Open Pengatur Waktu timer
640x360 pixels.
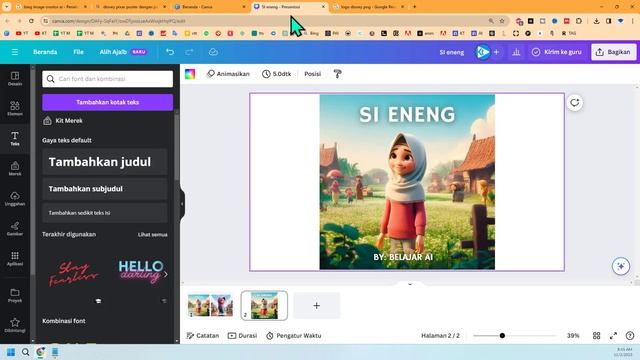294,336
